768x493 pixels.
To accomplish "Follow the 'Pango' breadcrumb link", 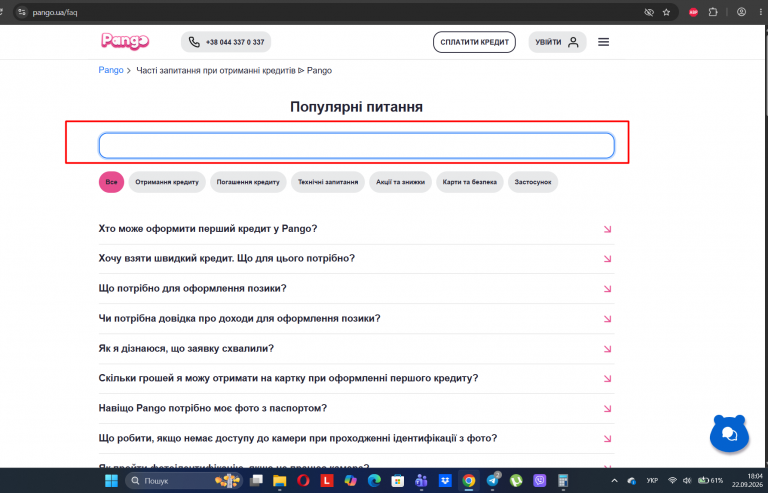I will [111, 70].
